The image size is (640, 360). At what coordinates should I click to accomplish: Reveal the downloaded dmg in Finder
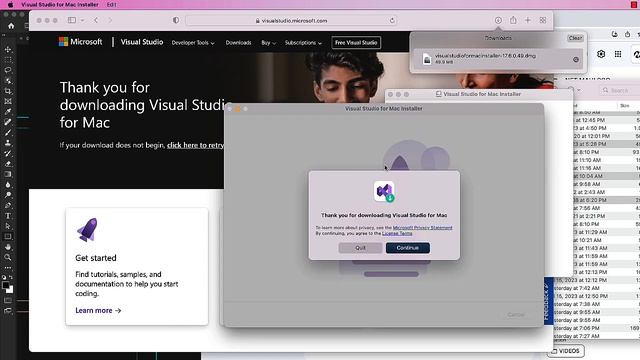tap(576, 60)
